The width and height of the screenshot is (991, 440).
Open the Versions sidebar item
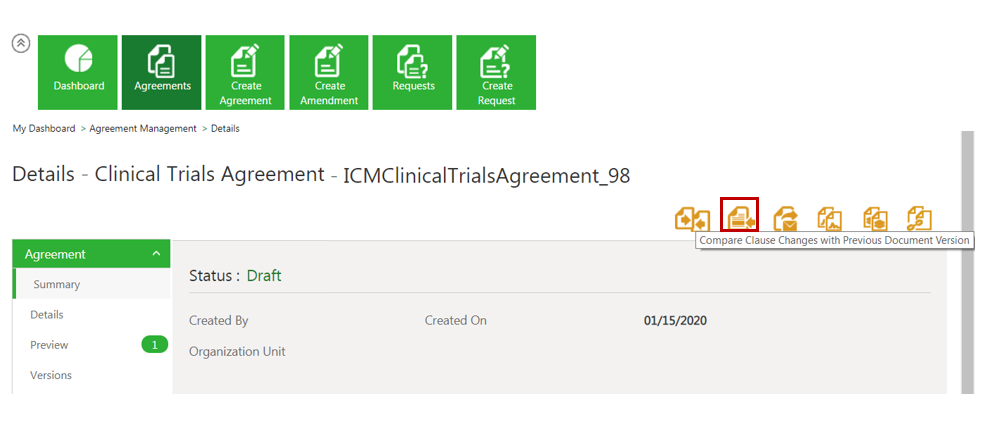(51, 376)
